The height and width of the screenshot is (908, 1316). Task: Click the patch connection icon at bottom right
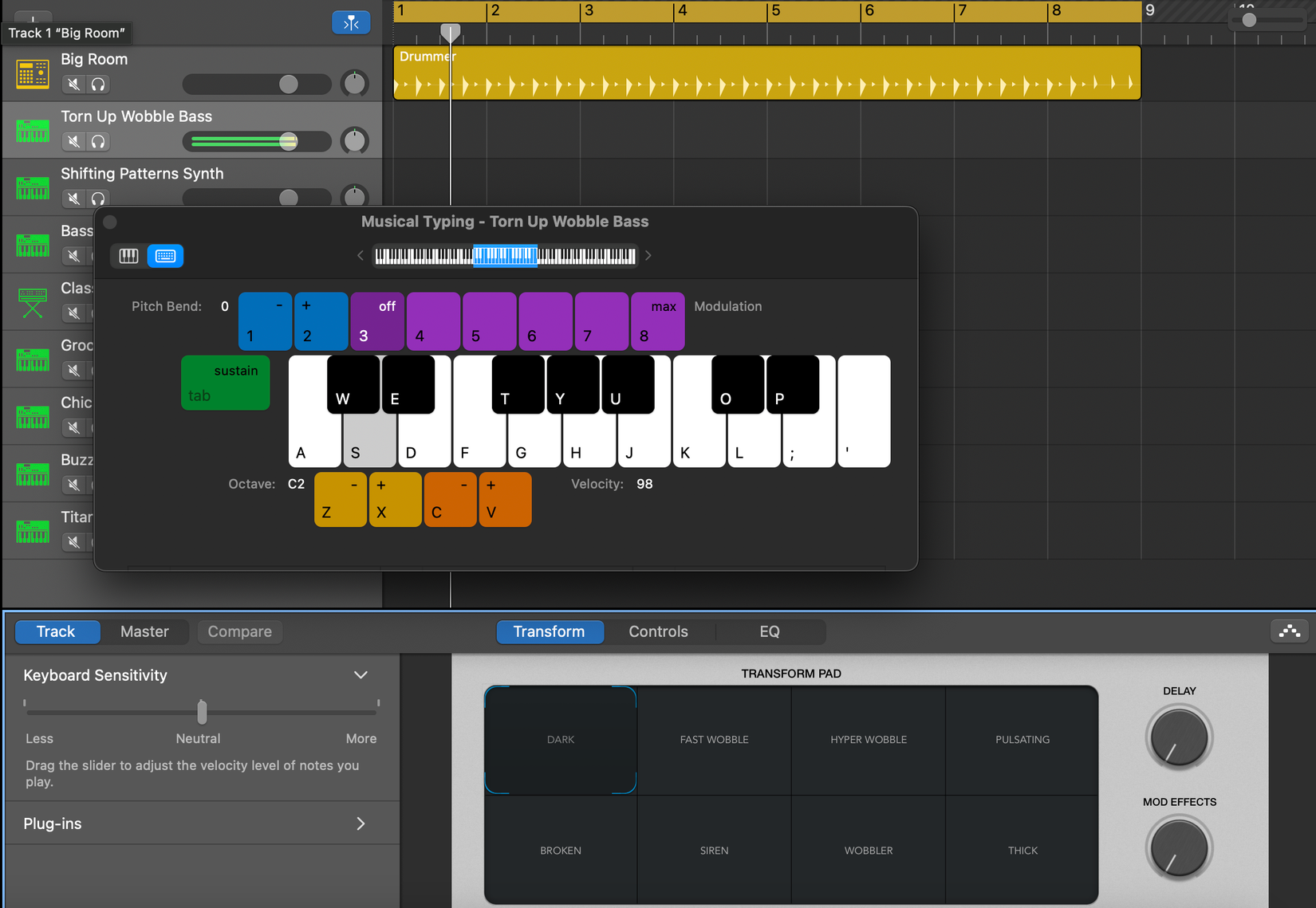coord(1290,631)
